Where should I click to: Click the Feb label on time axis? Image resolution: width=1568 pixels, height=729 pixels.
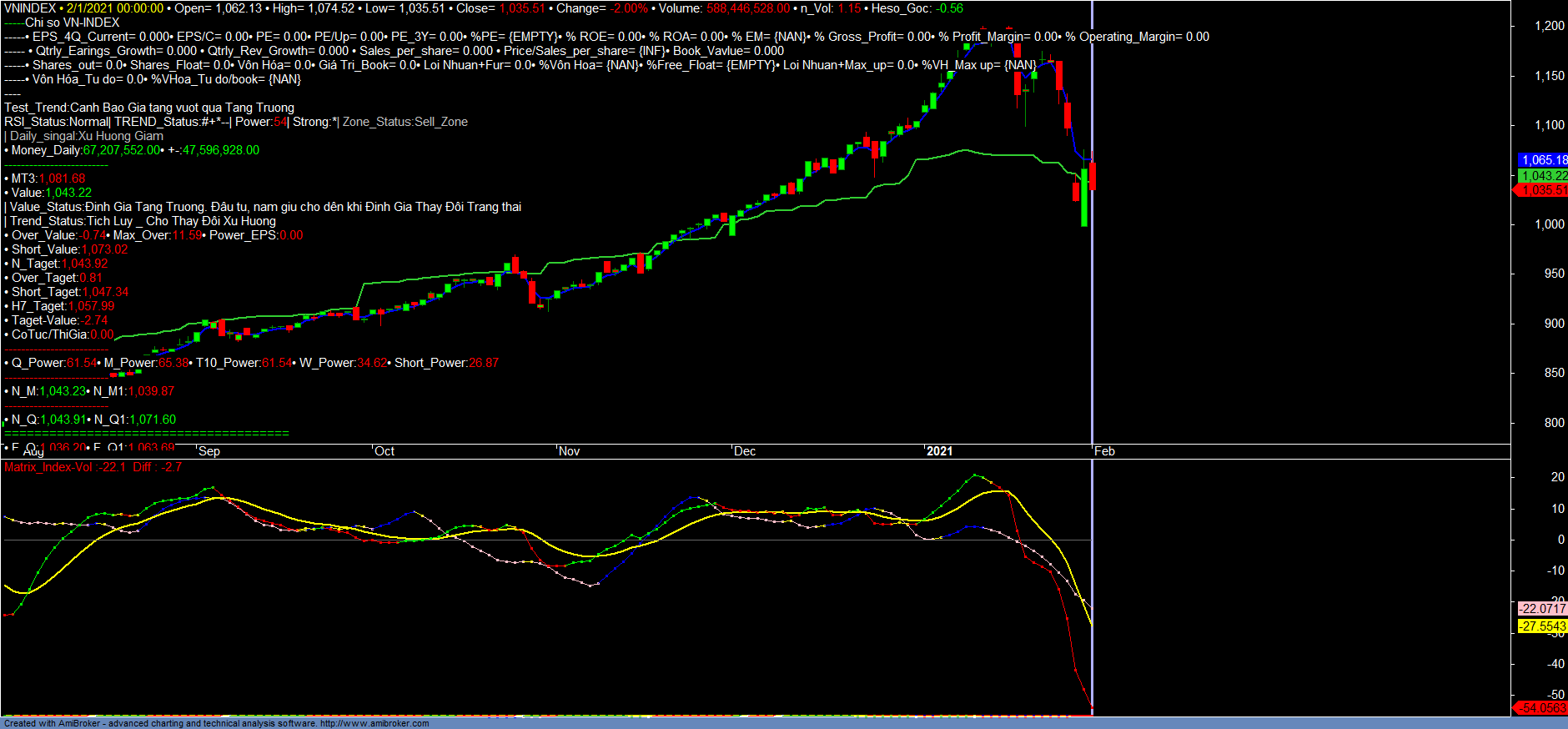(x=1104, y=451)
